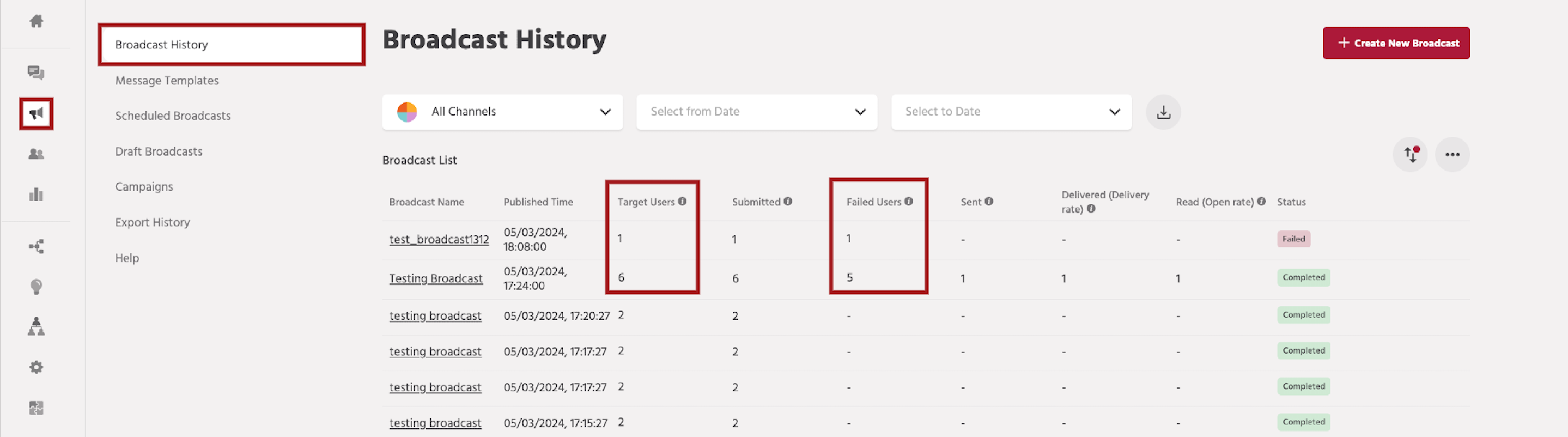Click the Home icon in sidebar
This screenshot has width=1568, height=437.
pyautogui.click(x=36, y=21)
